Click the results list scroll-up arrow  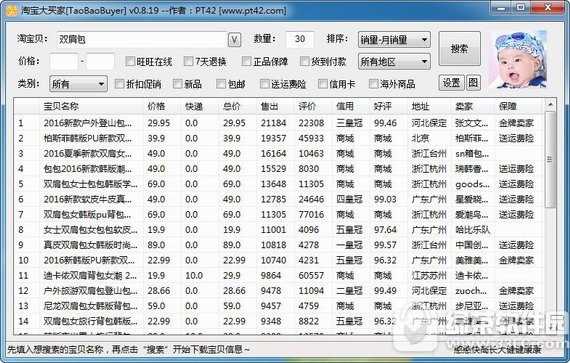550,105
